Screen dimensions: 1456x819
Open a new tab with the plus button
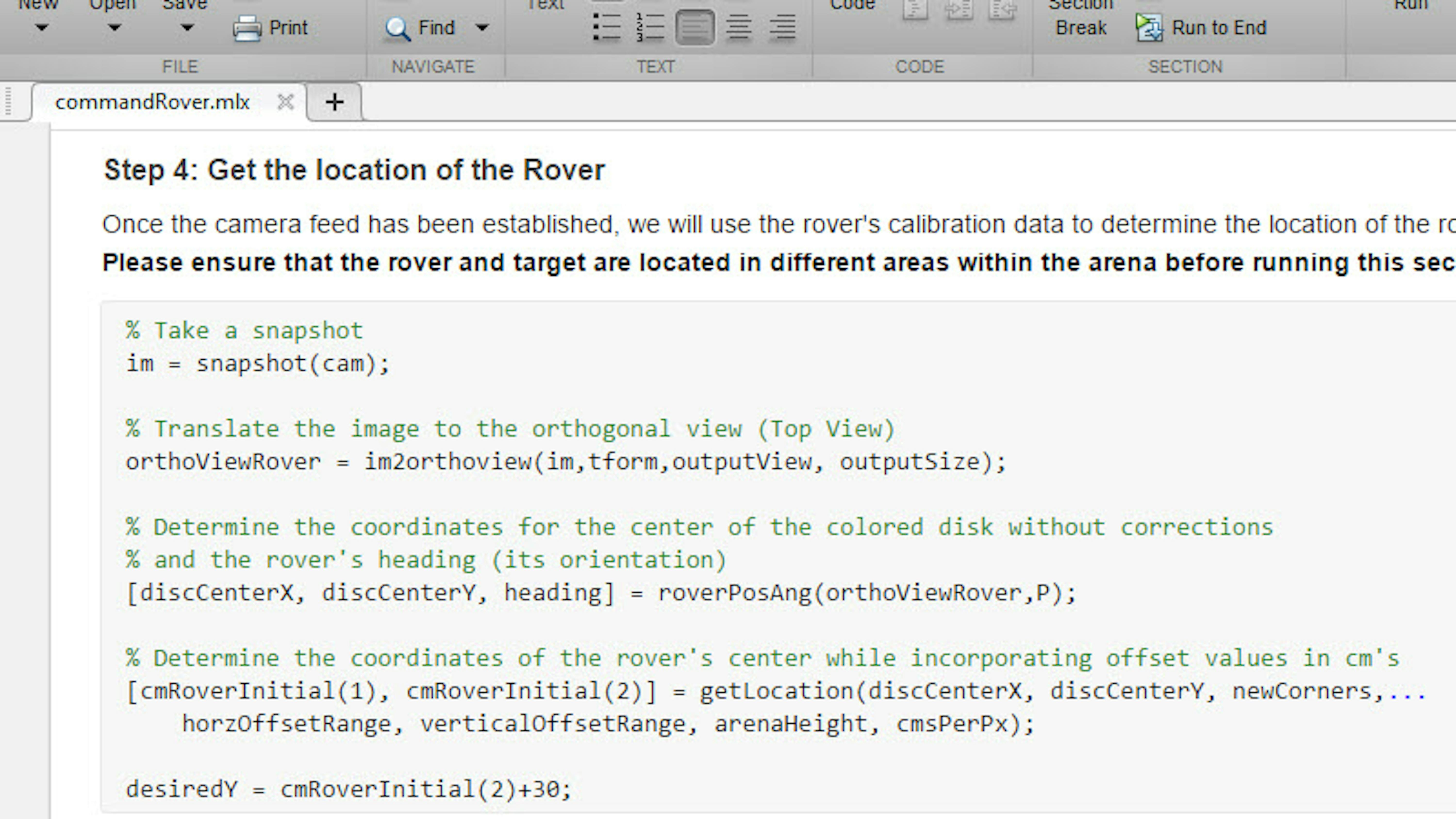tap(335, 102)
